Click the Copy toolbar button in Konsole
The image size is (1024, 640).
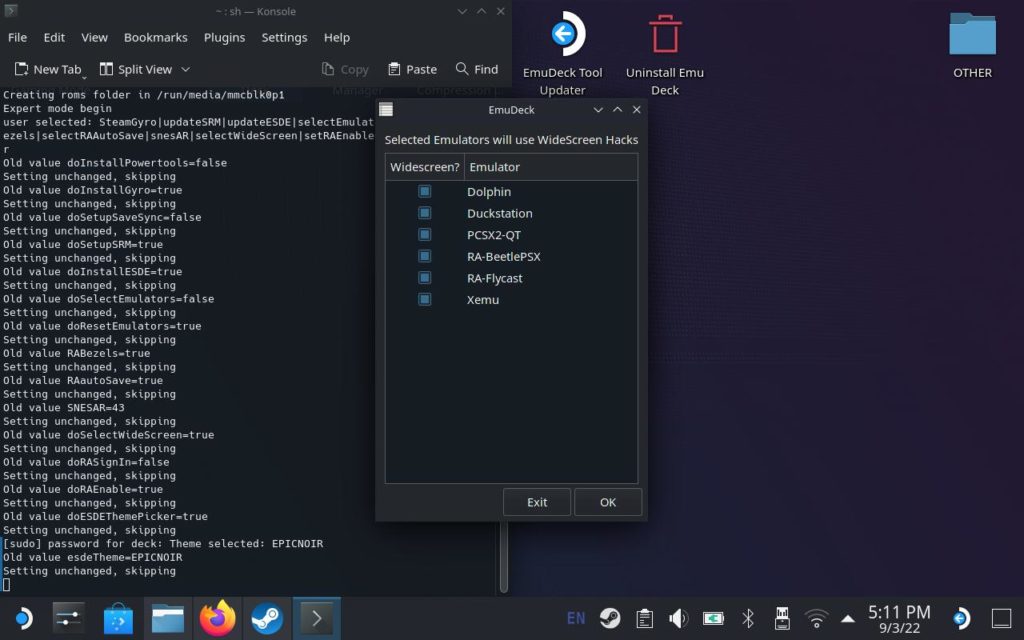click(345, 69)
